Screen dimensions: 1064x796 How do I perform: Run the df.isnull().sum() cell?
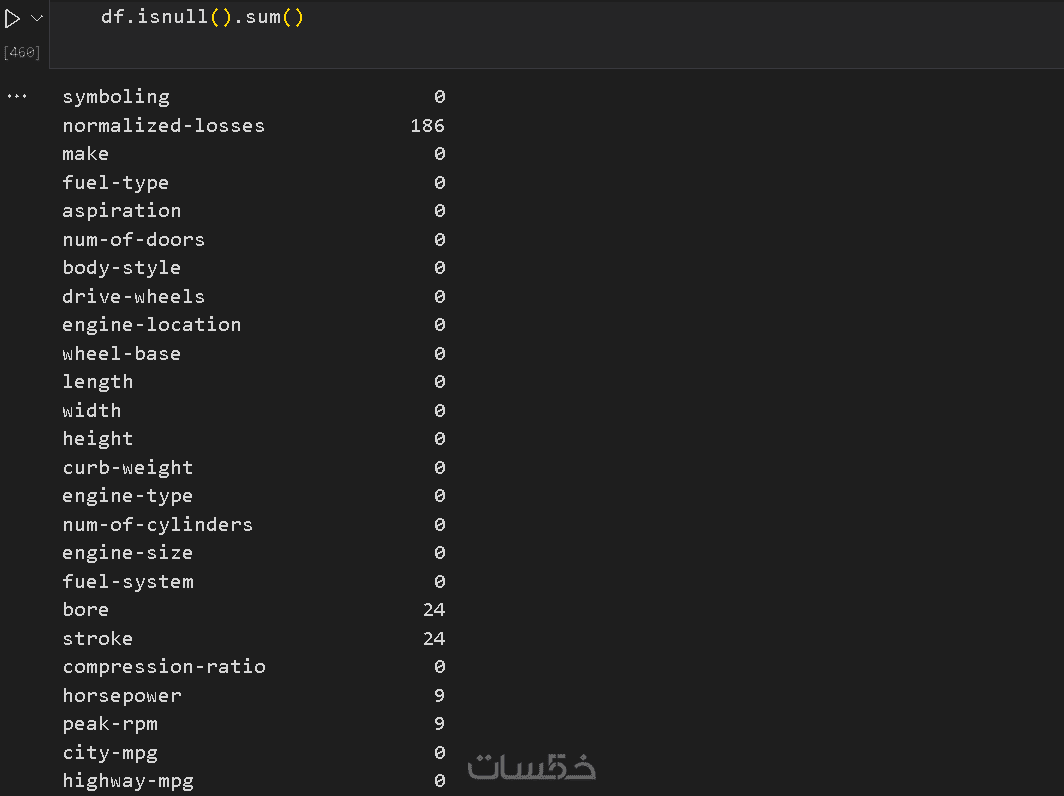[x=13, y=18]
